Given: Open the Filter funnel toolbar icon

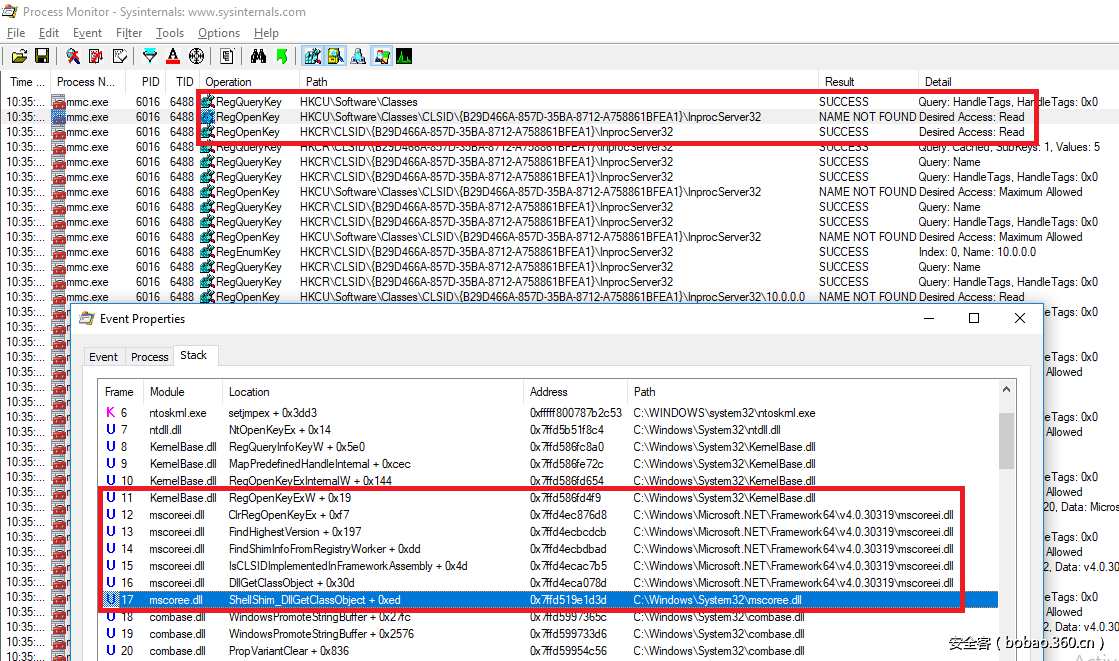Looking at the screenshot, I should click(x=150, y=56).
